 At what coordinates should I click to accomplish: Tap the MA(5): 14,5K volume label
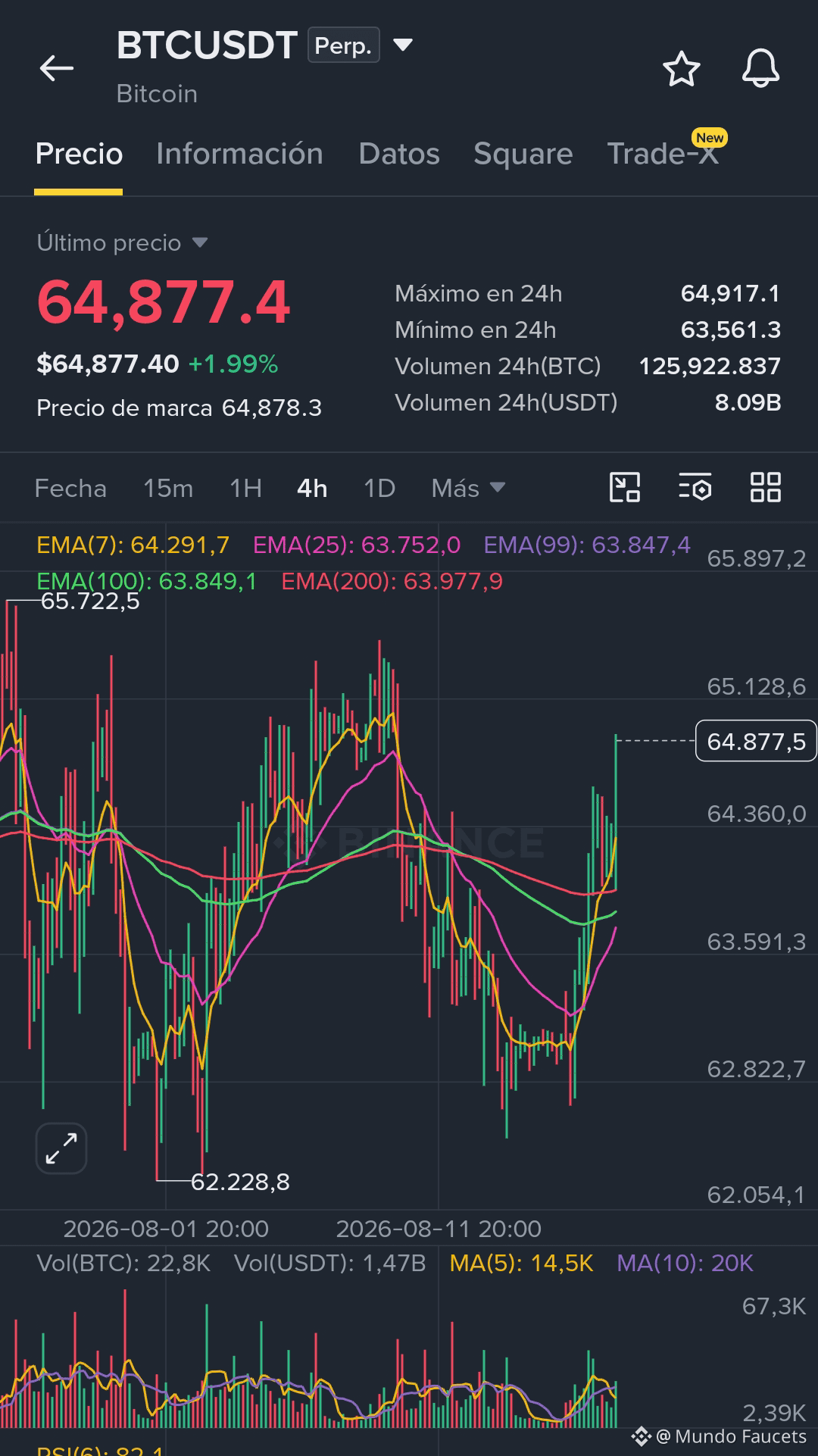point(521,1263)
